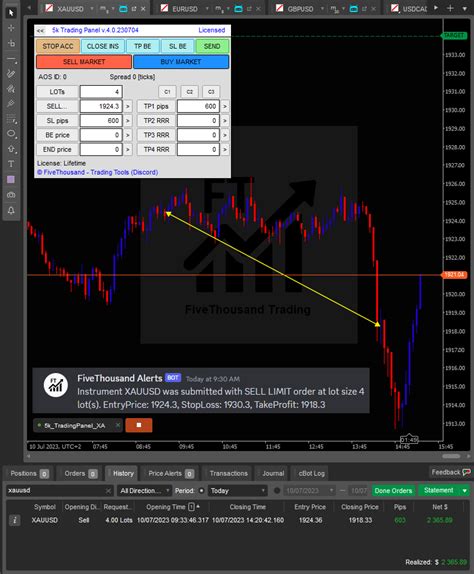
Task: Click arrow next to TP1 pips field
Action: coord(225,106)
